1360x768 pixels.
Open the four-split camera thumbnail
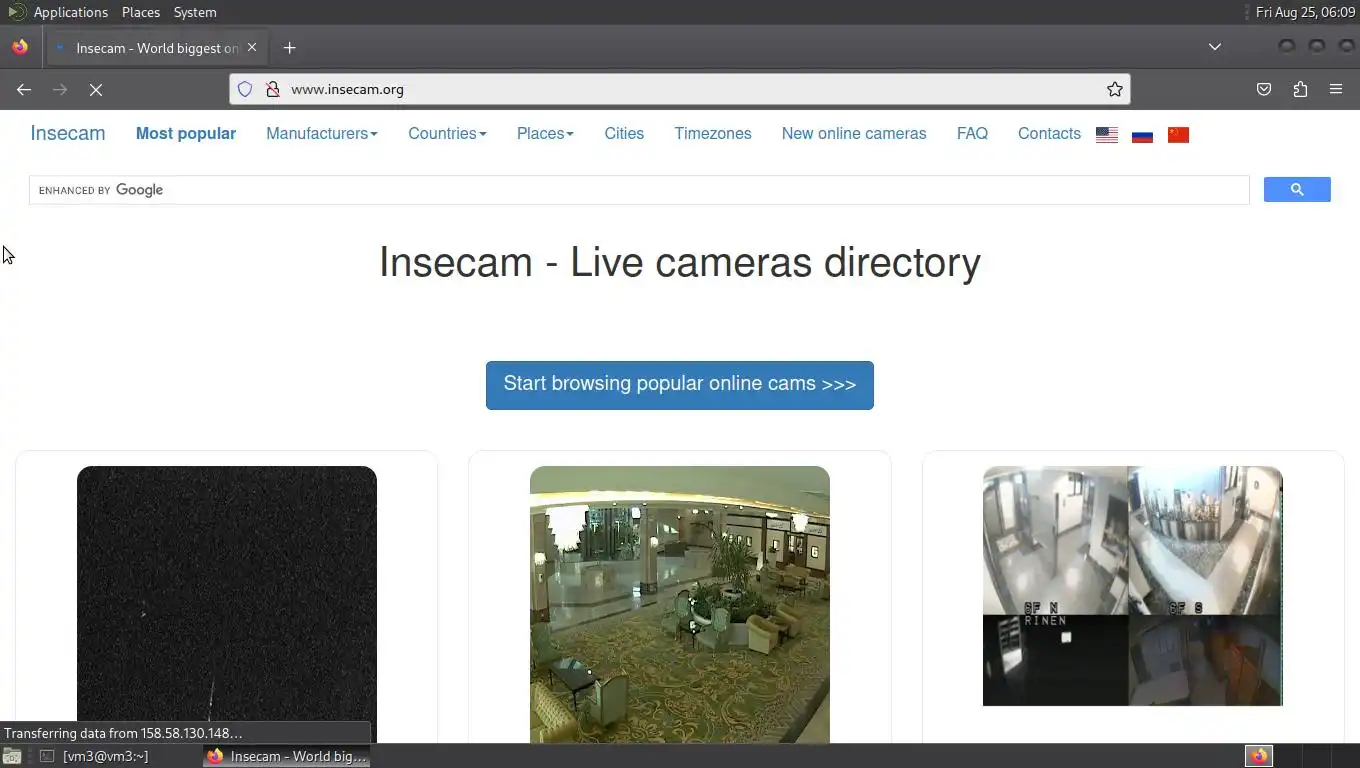pyautogui.click(x=1133, y=586)
